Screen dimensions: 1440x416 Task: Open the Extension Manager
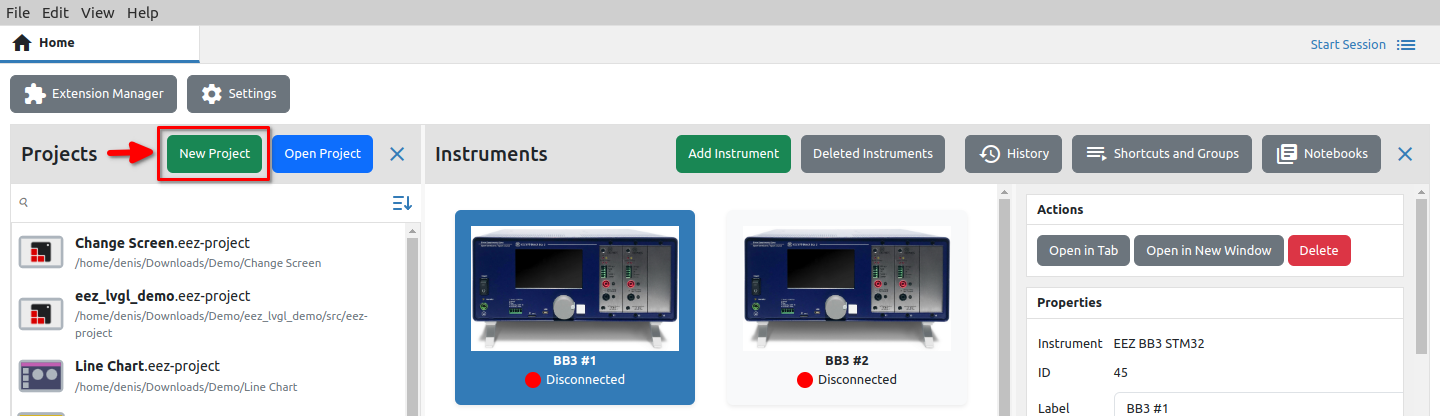94,94
